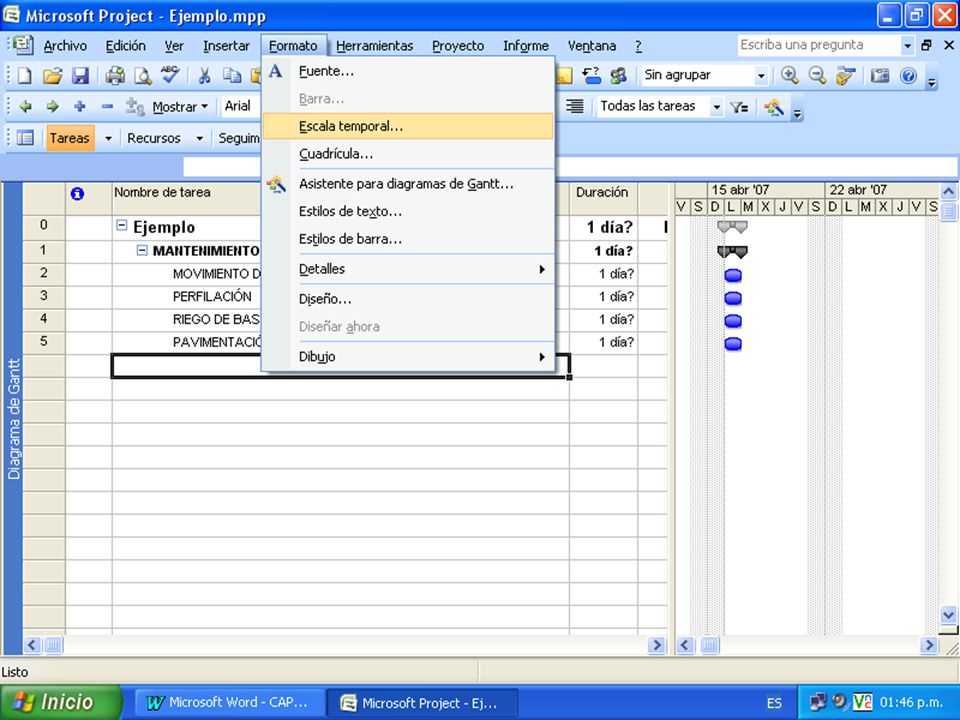Toggle the Project Guide panel icon
This screenshot has height=720, width=960.
25,138
